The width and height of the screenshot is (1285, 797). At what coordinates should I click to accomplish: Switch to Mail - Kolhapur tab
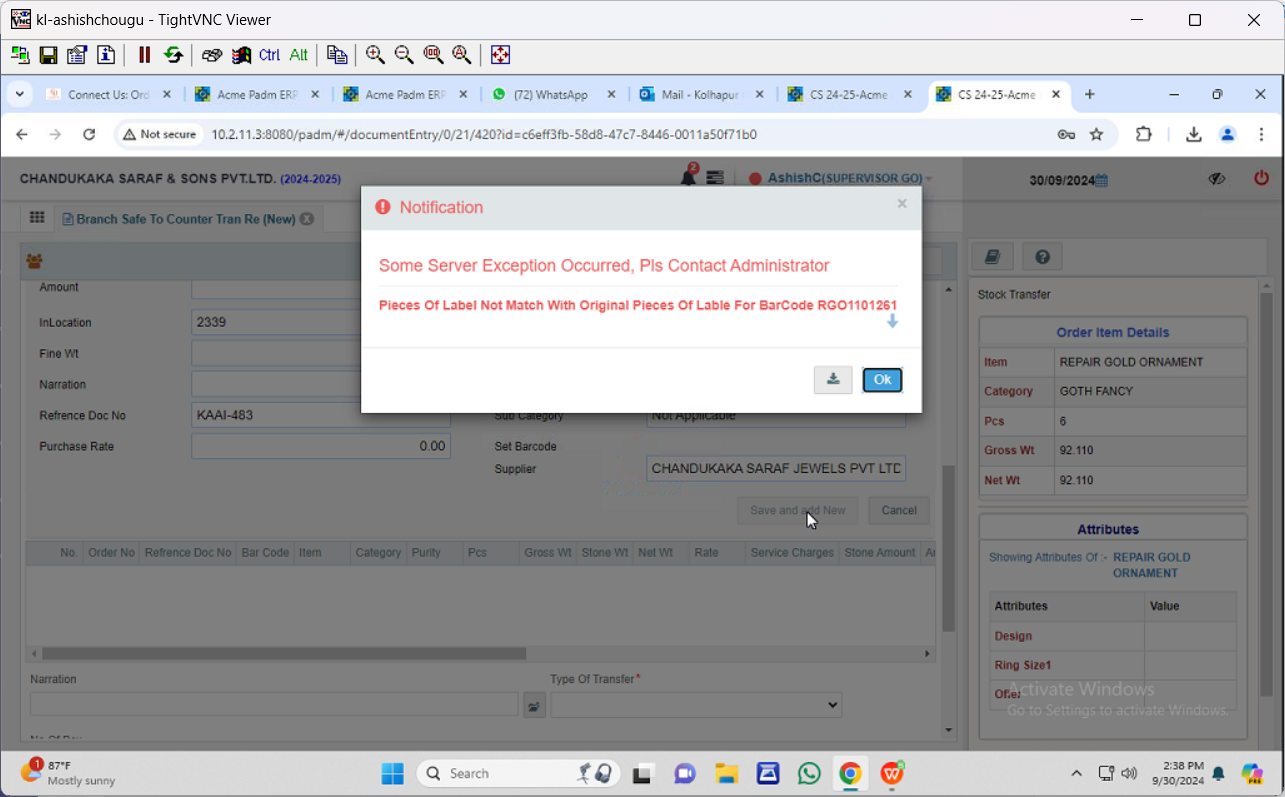(701, 94)
